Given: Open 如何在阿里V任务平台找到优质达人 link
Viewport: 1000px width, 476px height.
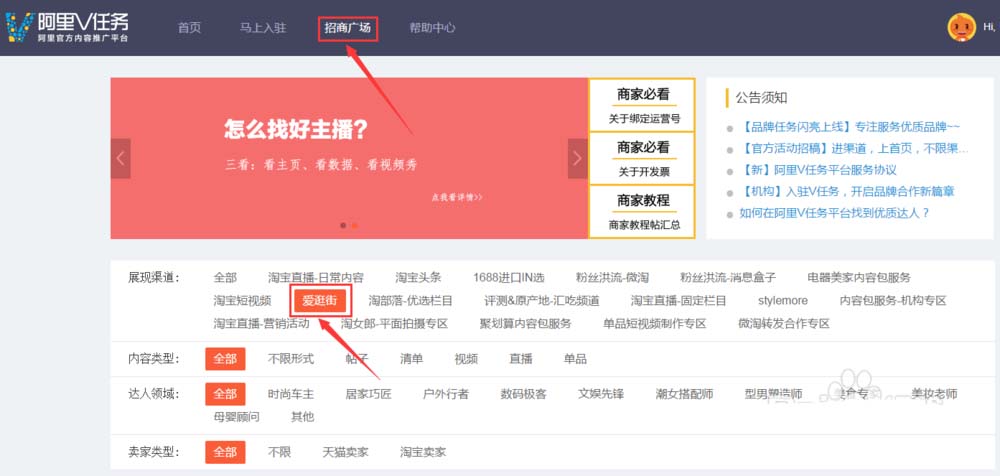Looking at the screenshot, I should [834, 213].
